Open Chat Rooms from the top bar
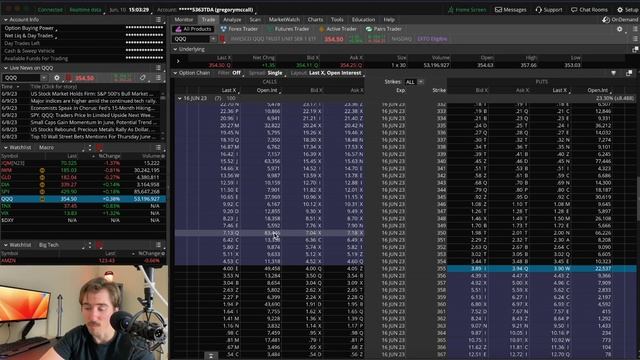This screenshot has height=360, width=640. point(589,10)
